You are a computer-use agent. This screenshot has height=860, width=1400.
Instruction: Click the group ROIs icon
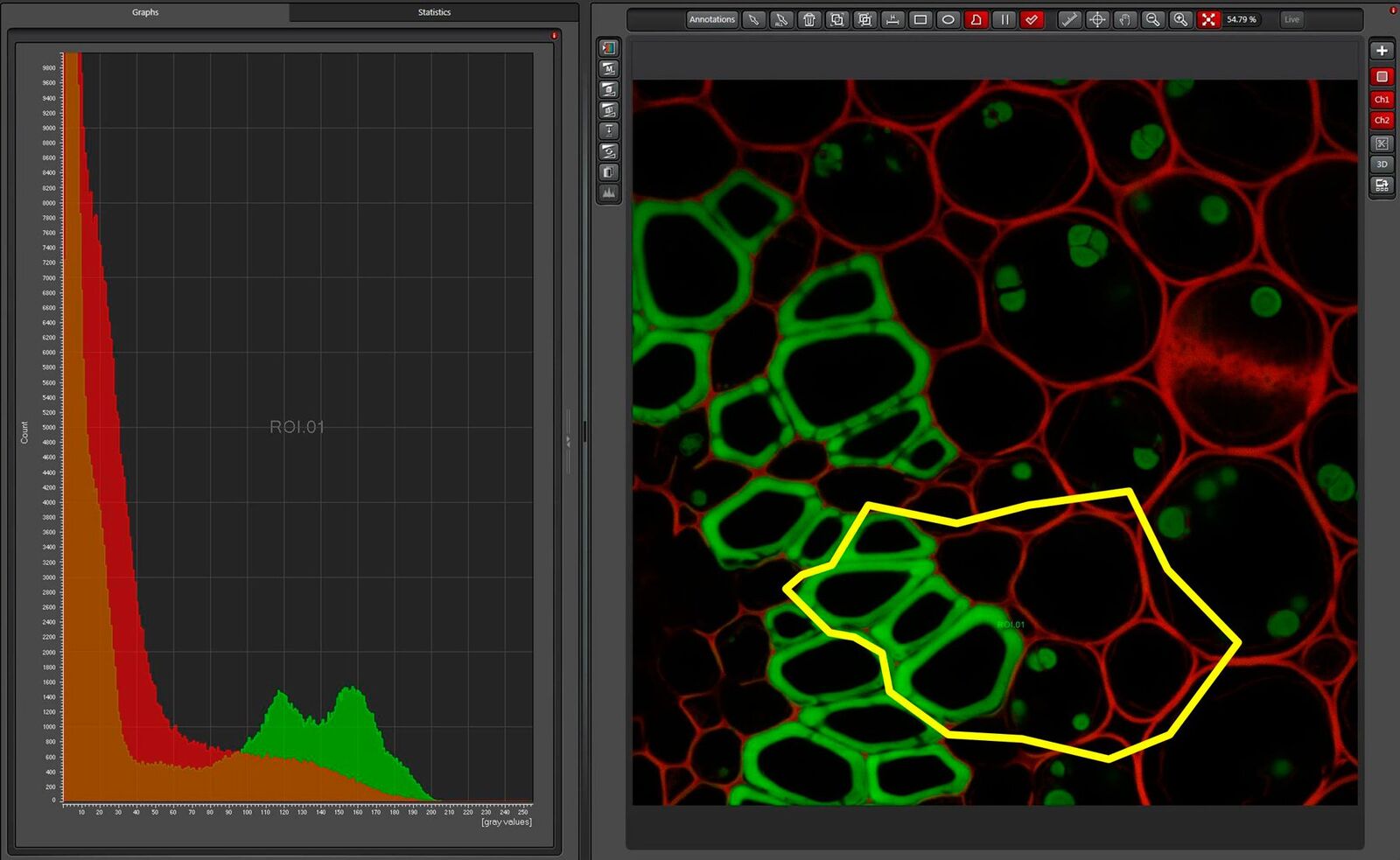865,19
